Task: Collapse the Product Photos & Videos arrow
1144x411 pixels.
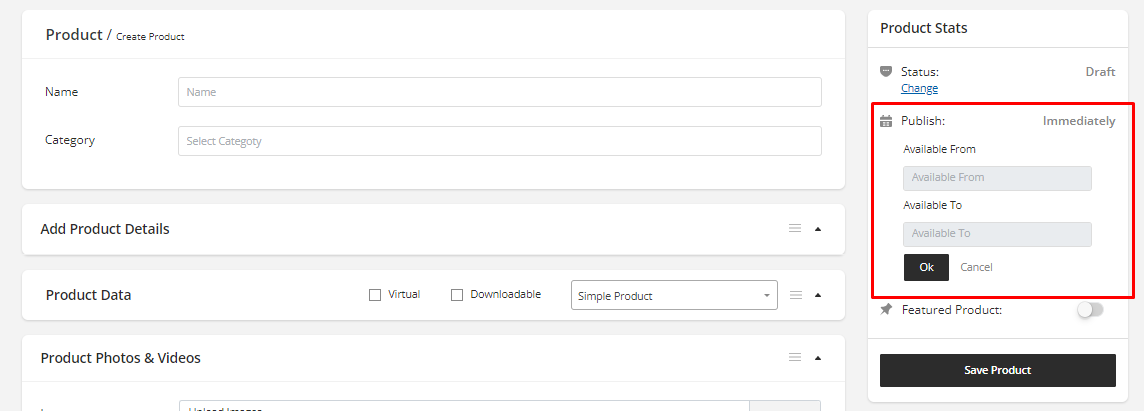Action: 818,358
